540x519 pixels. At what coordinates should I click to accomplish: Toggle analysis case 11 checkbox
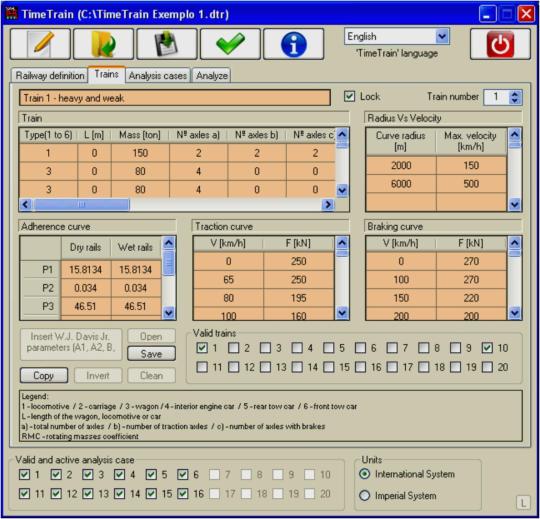(24, 494)
